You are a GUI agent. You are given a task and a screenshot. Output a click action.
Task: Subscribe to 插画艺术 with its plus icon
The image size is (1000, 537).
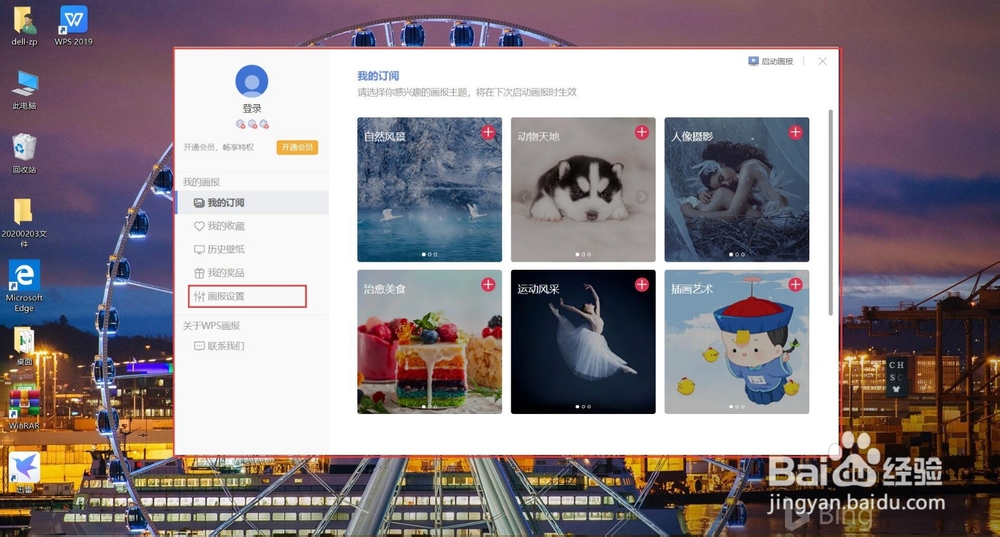(x=795, y=284)
